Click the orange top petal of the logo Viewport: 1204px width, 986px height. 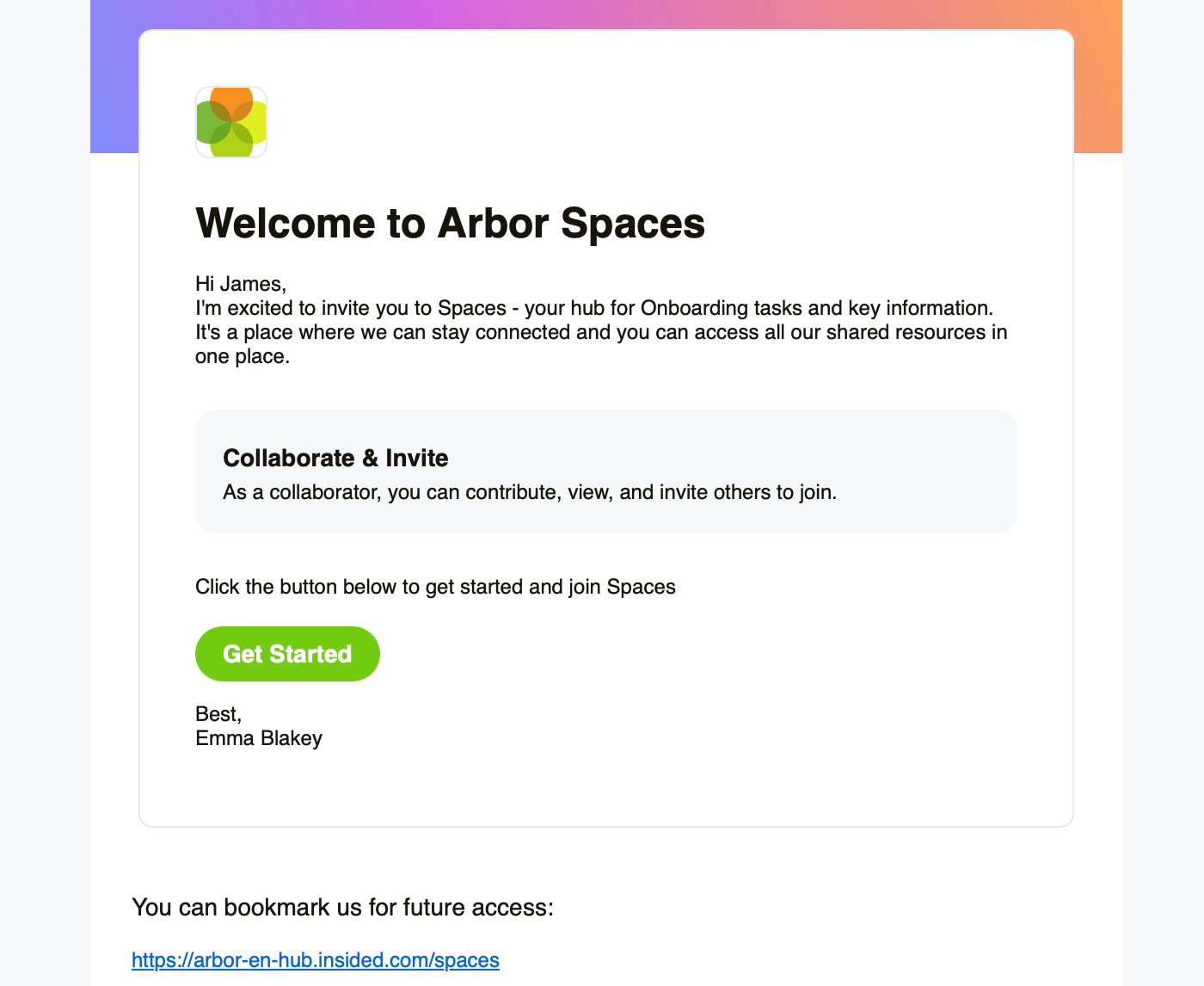pyautogui.click(x=231, y=97)
